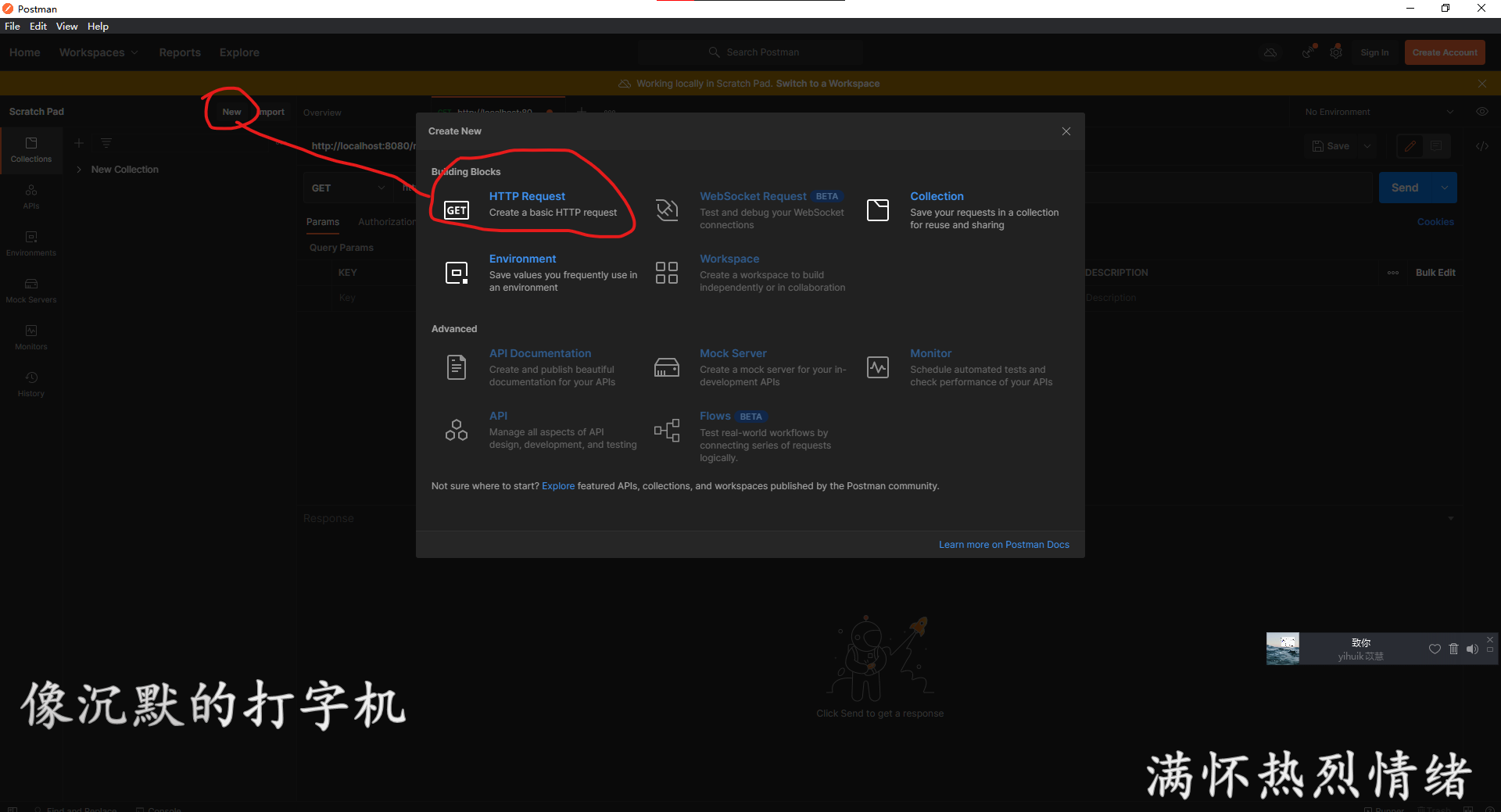
Task: Click the GET icon for HTTP Request
Action: pyautogui.click(x=457, y=210)
